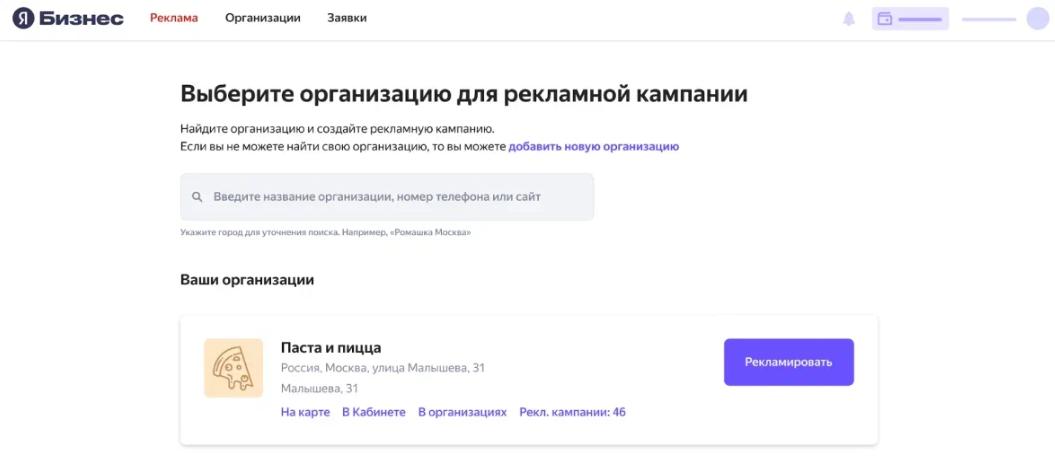Click address Россия, Москва, улица Малышева, 31
Viewport: 1055px width, 467px height.
pyautogui.click(x=383, y=368)
